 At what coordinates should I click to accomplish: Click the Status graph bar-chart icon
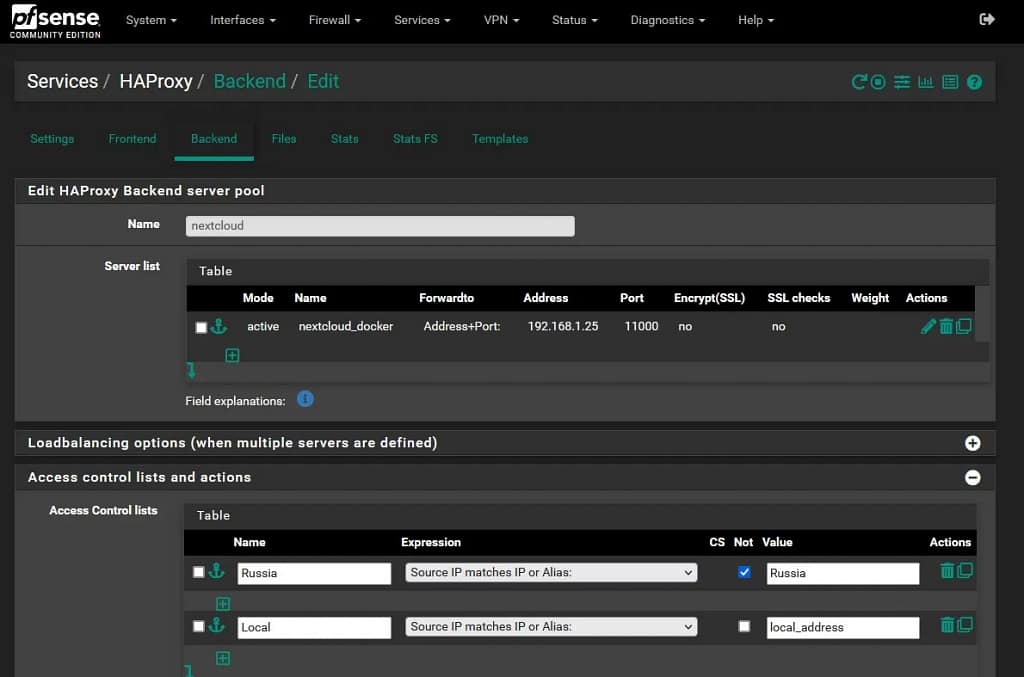(926, 82)
